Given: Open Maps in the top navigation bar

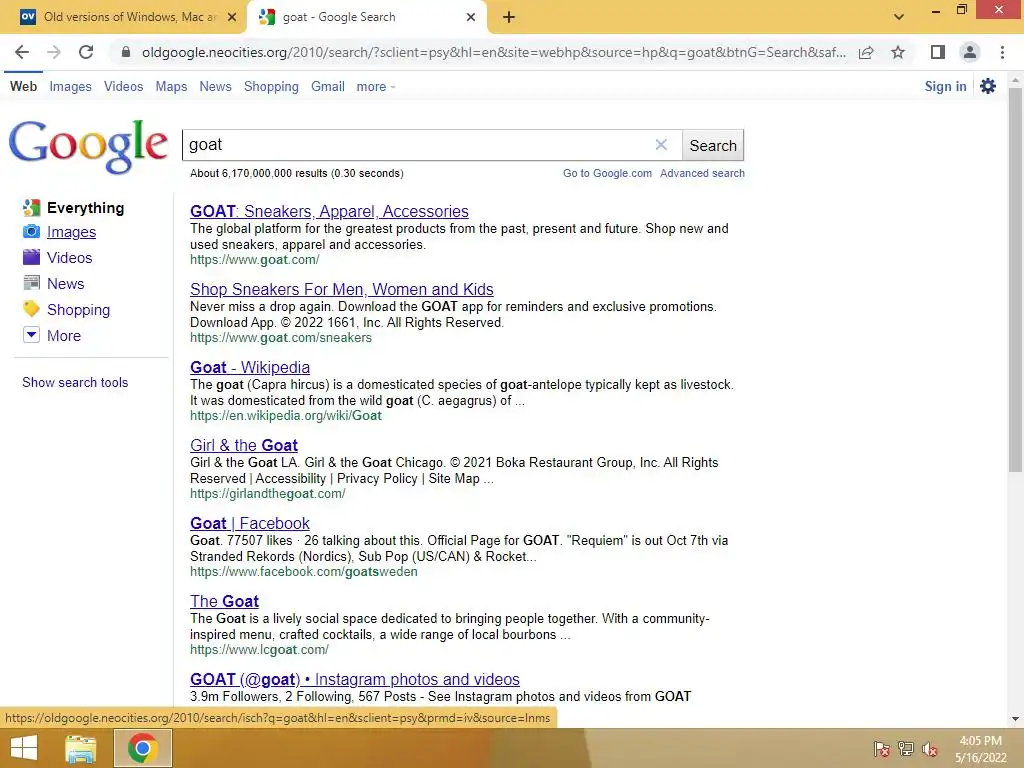Looking at the screenshot, I should [x=171, y=86].
